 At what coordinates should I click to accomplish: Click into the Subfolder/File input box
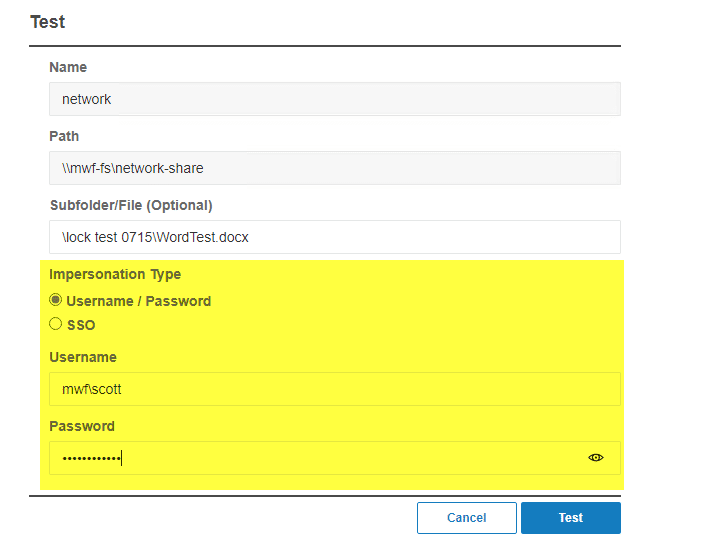334,237
